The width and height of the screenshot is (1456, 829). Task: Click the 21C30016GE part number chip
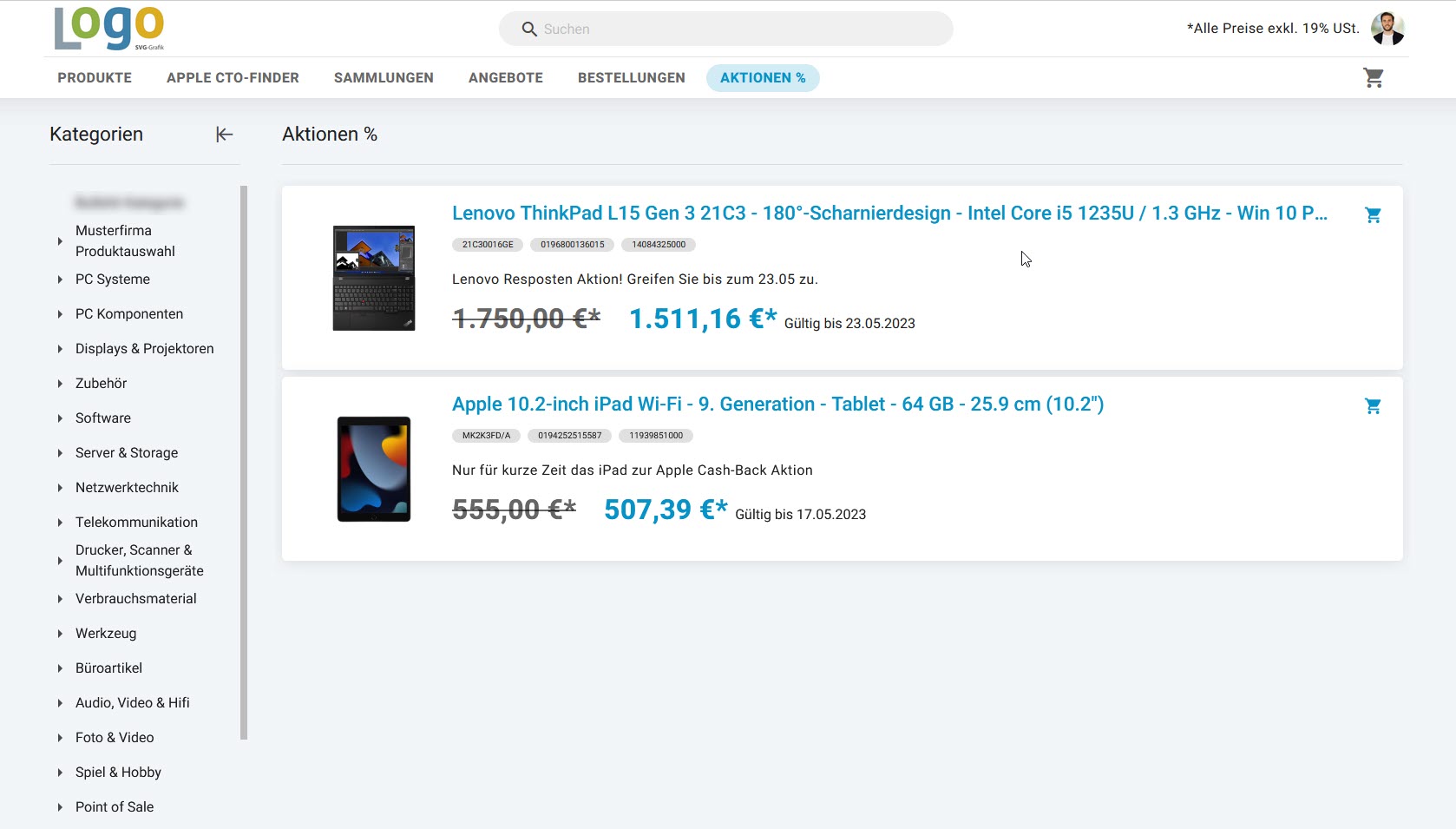(488, 245)
